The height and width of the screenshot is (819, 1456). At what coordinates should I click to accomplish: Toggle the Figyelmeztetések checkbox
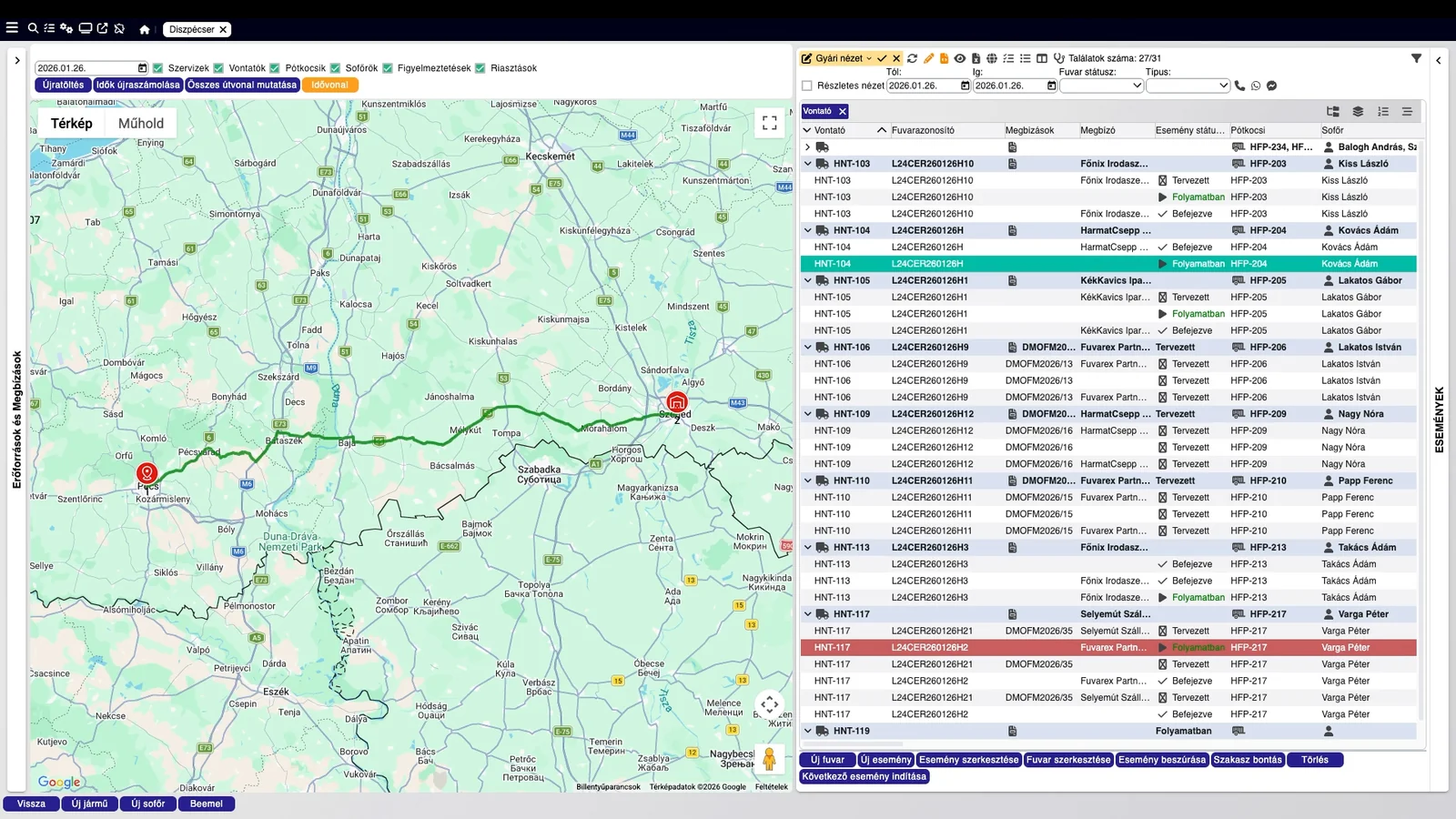pyautogui.click(x=388, y=68)
